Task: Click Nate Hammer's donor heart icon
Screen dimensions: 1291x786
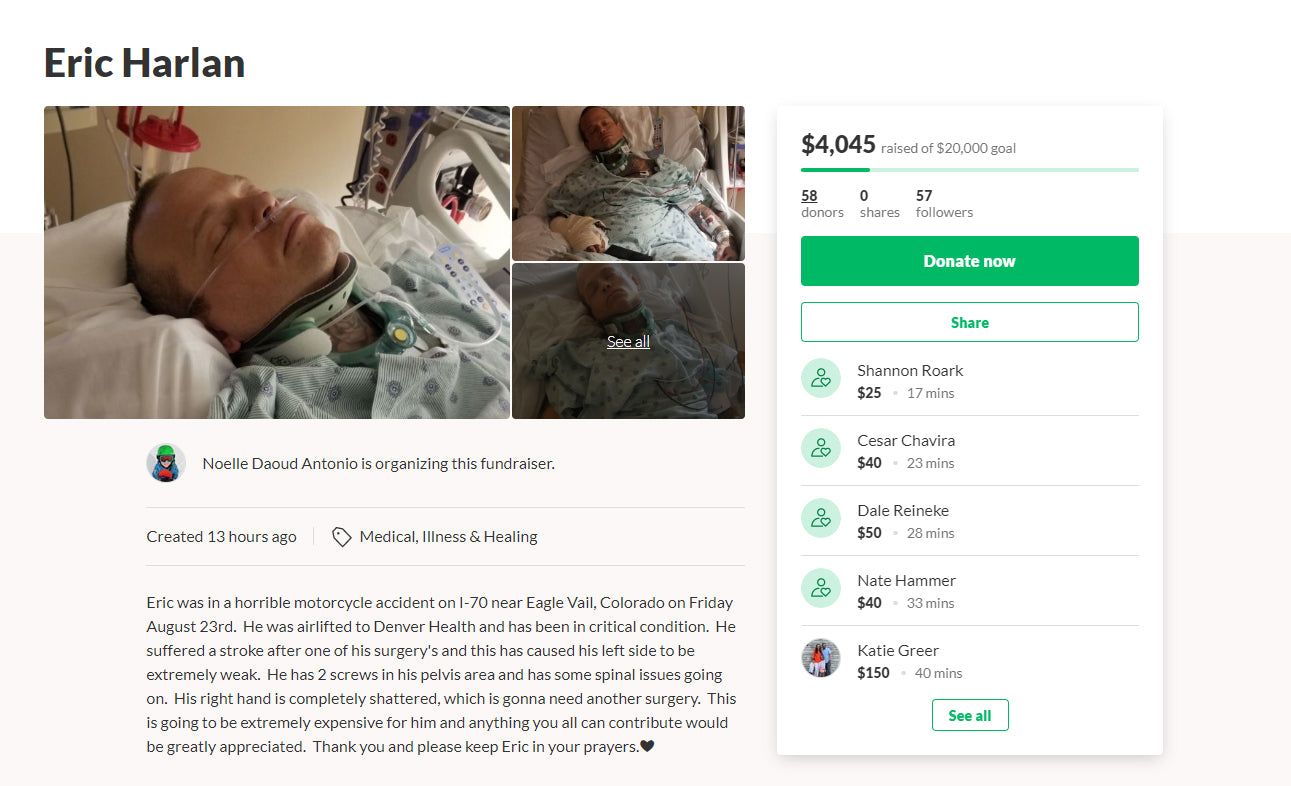Action: point(821,588)
